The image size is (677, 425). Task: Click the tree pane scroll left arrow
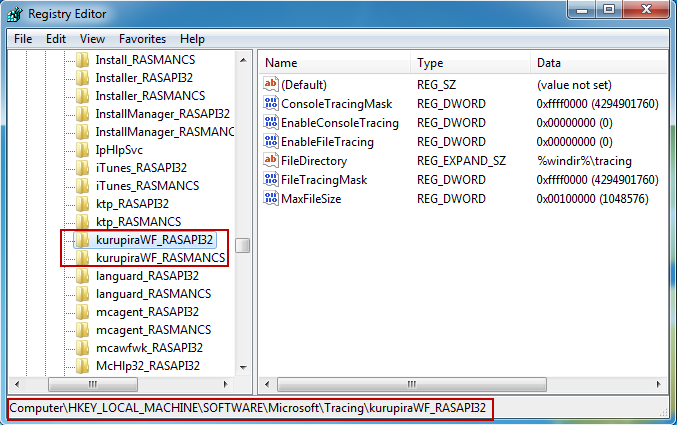17,384
